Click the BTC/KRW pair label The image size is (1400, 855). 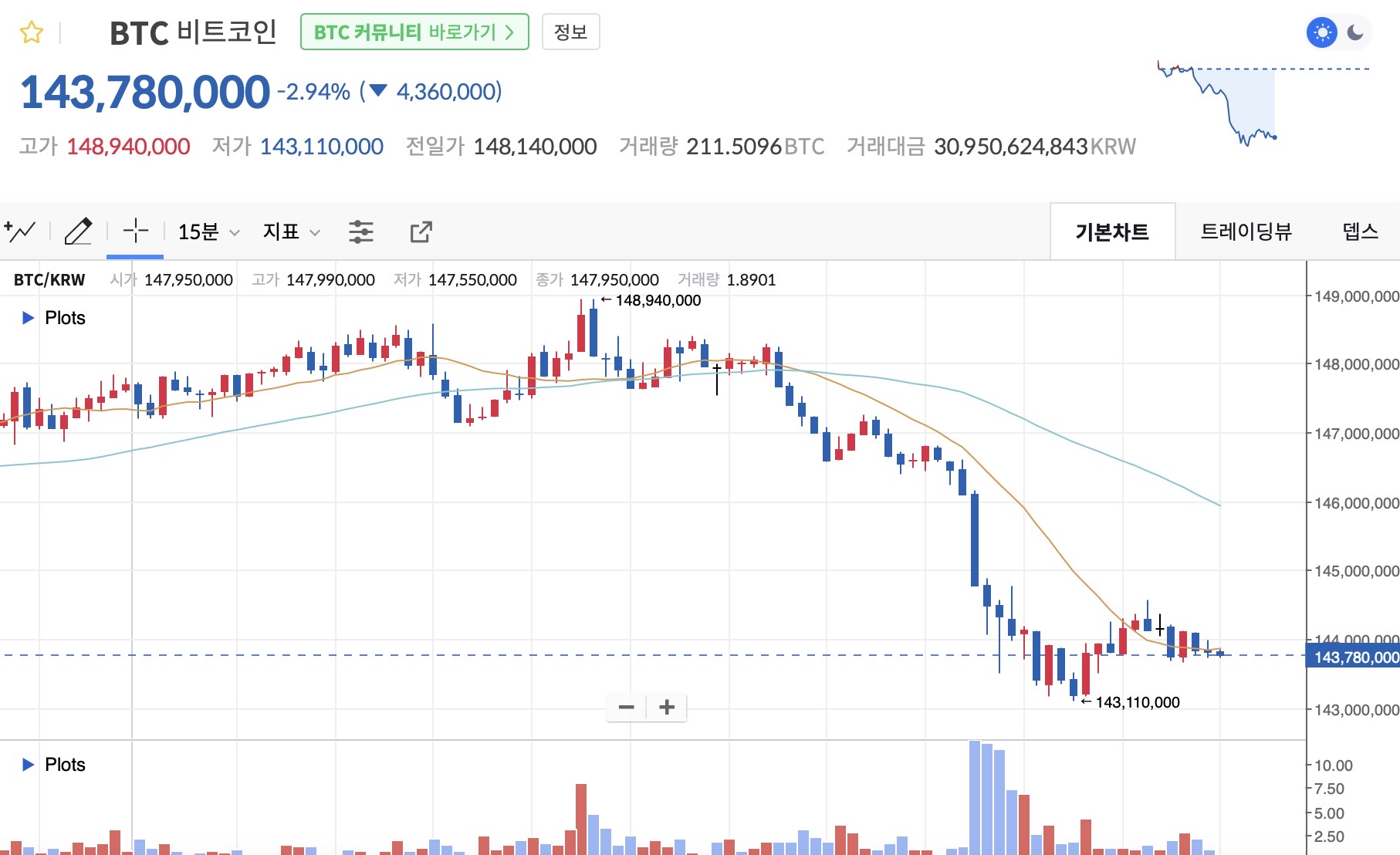point(49,280)
